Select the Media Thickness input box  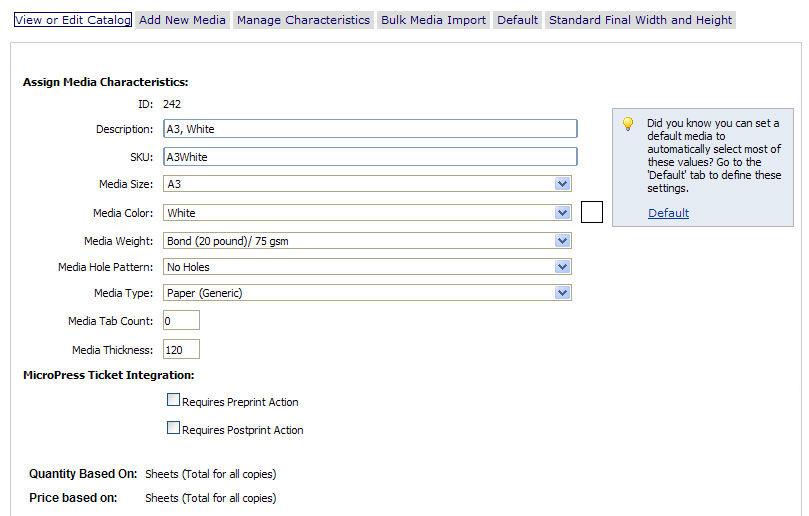pos(181,350)
